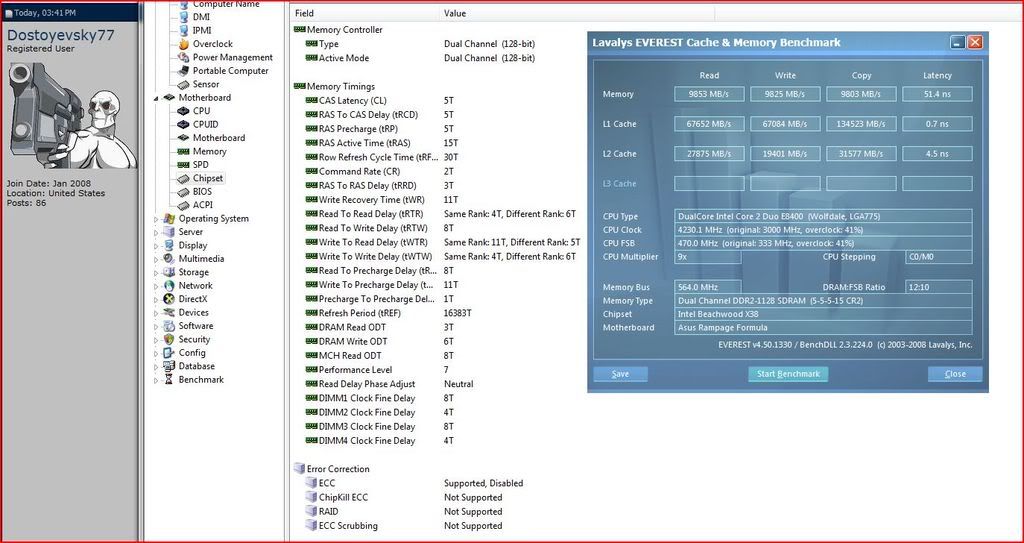Click the CPU Clock 4230.1 MHz field

tap(823, 230)
